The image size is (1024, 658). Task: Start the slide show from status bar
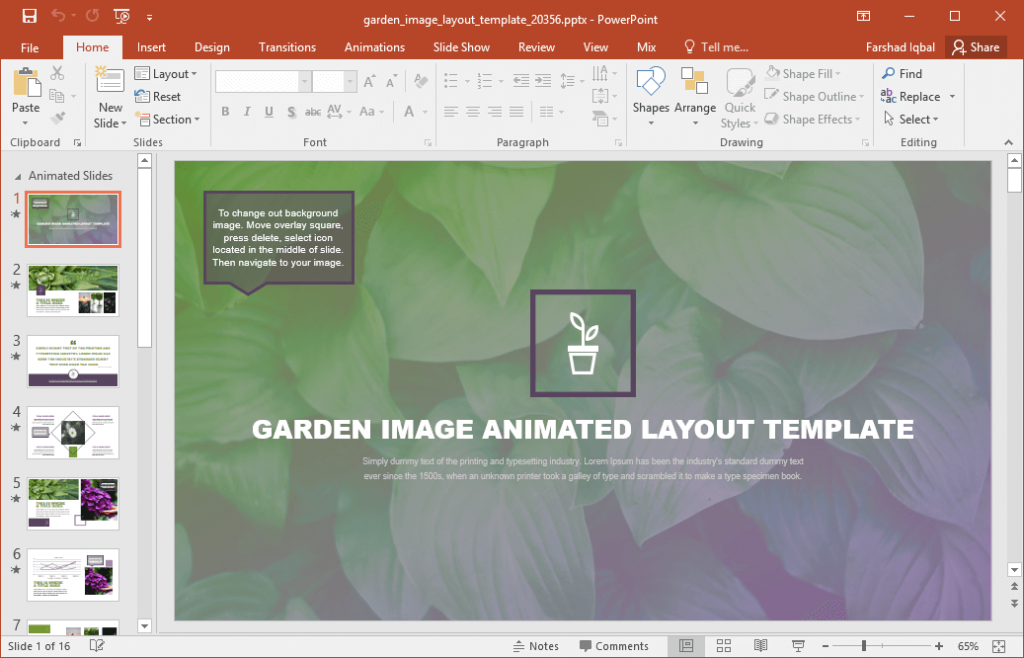pos(797,645)
